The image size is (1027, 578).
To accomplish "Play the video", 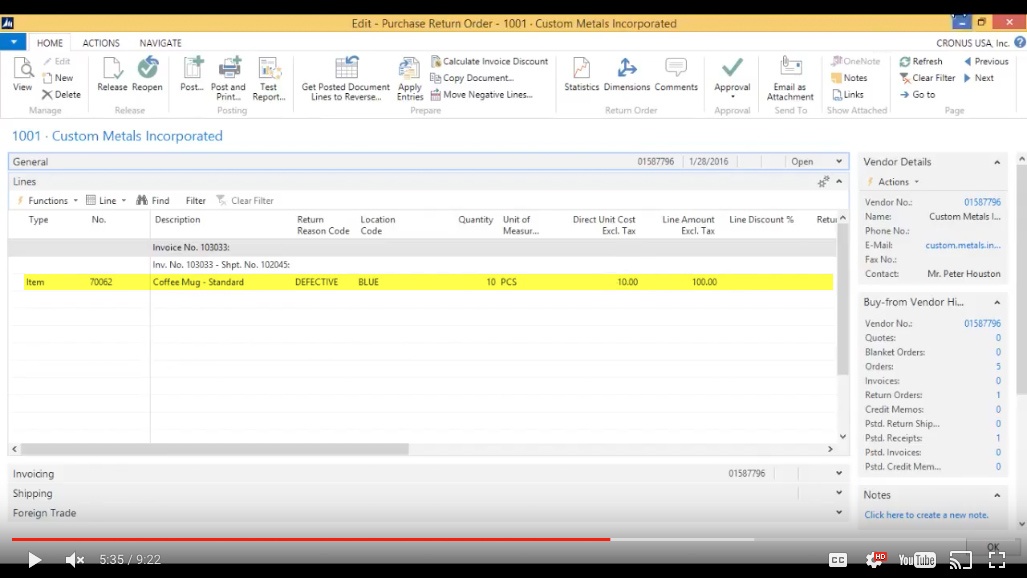I will pos(34,560).
